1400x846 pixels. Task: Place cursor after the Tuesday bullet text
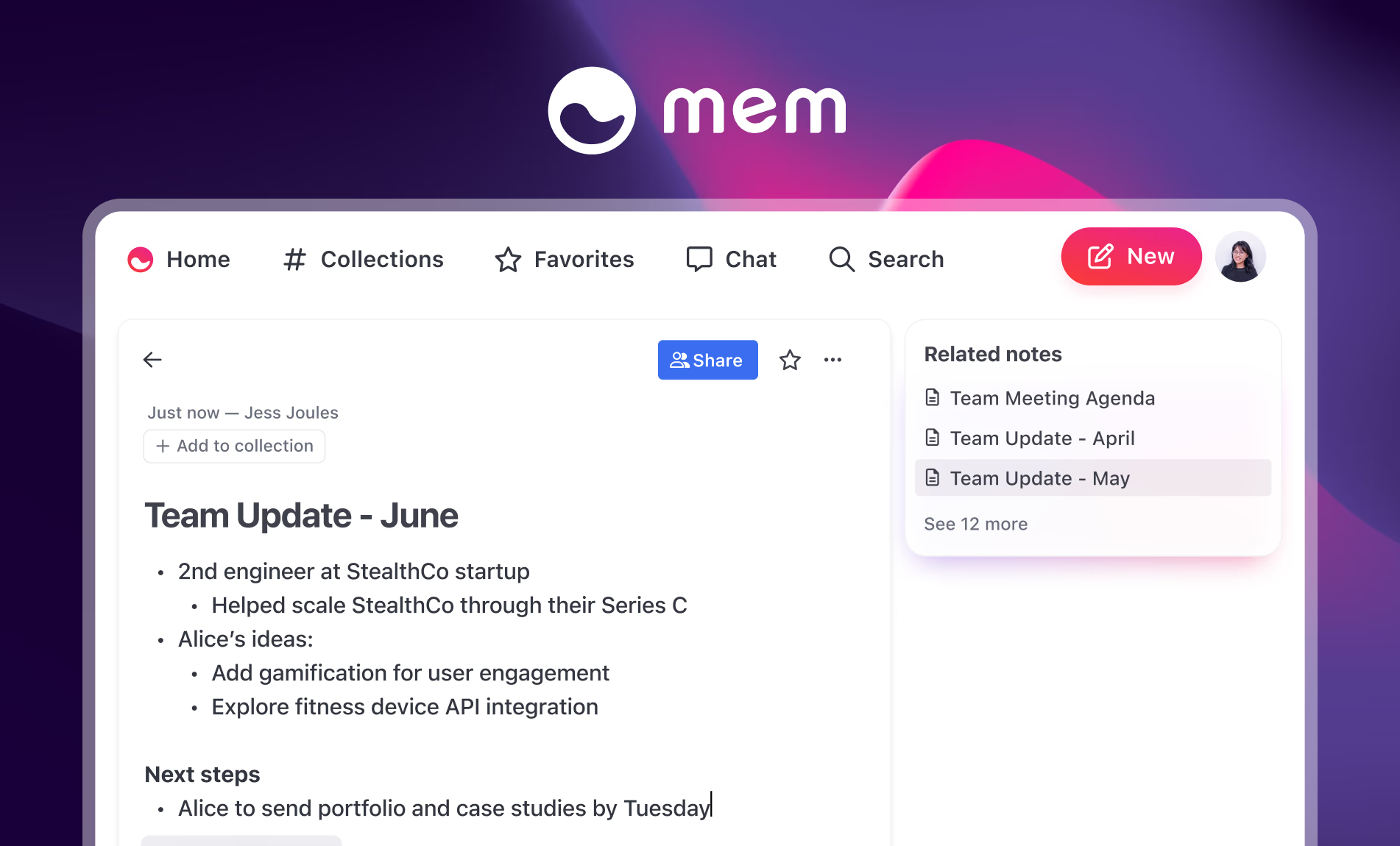(x=710, y=807)
